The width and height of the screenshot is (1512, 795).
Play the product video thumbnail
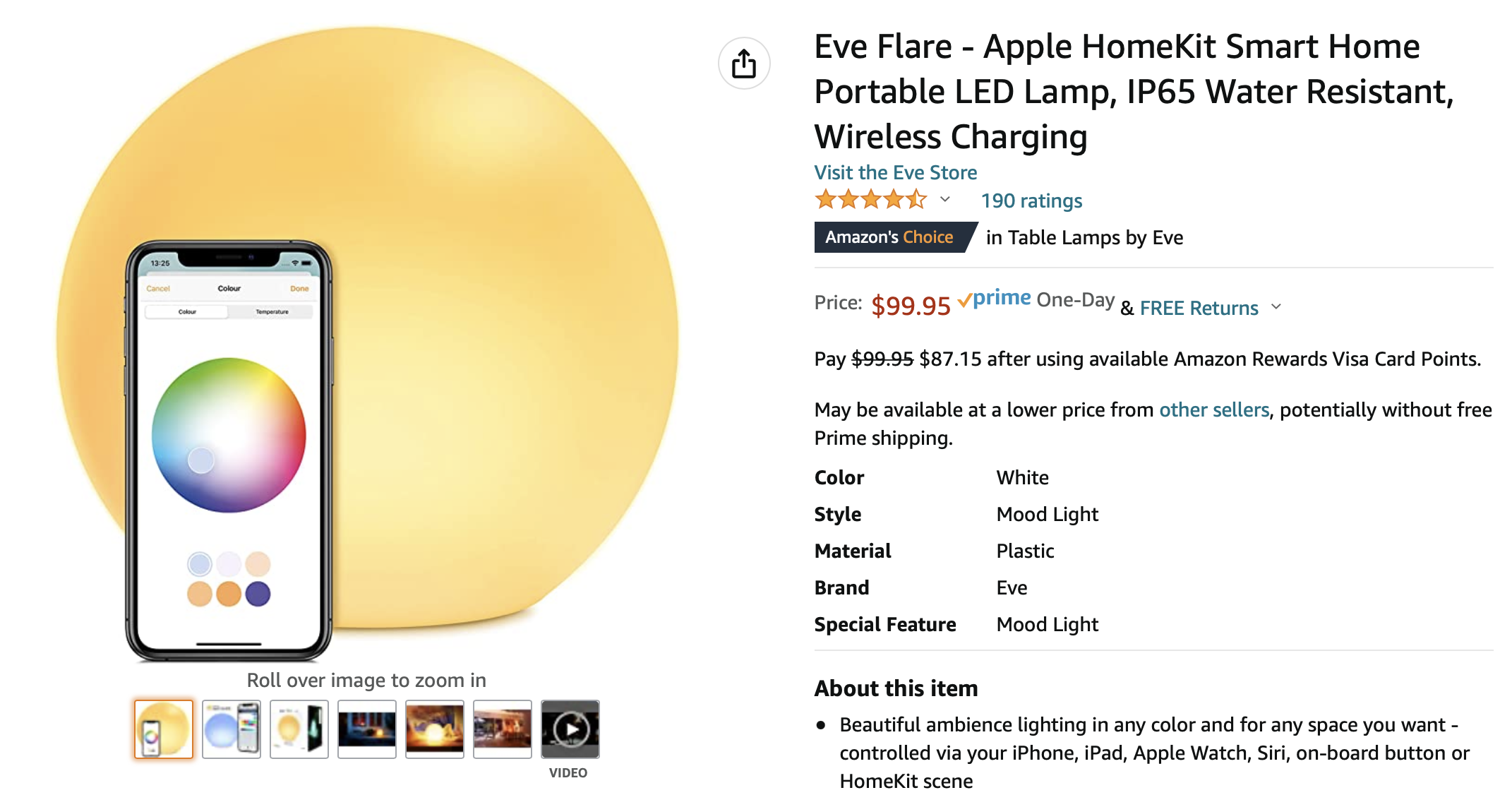coord(570,729)
